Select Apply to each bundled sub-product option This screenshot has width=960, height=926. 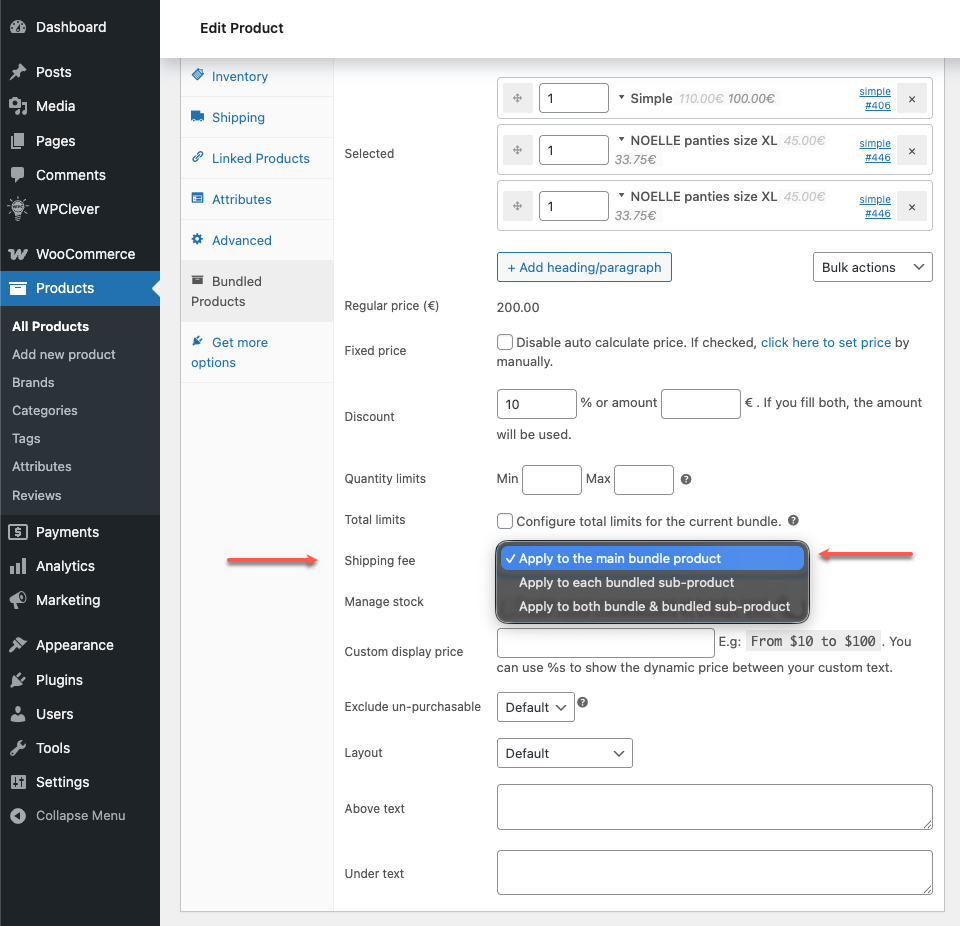tap(626, 582)
